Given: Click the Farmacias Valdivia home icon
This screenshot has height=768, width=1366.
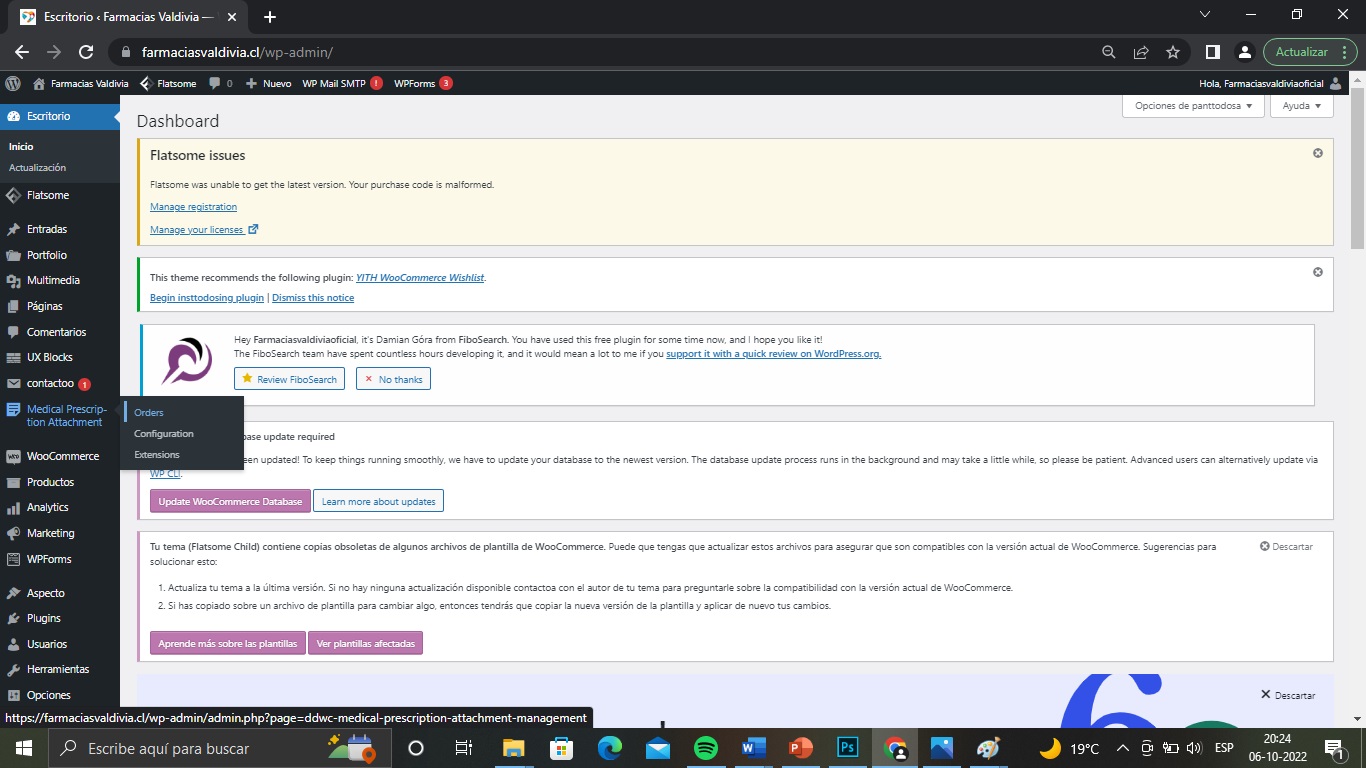Looking at the screenshot, I should [39, 84].
